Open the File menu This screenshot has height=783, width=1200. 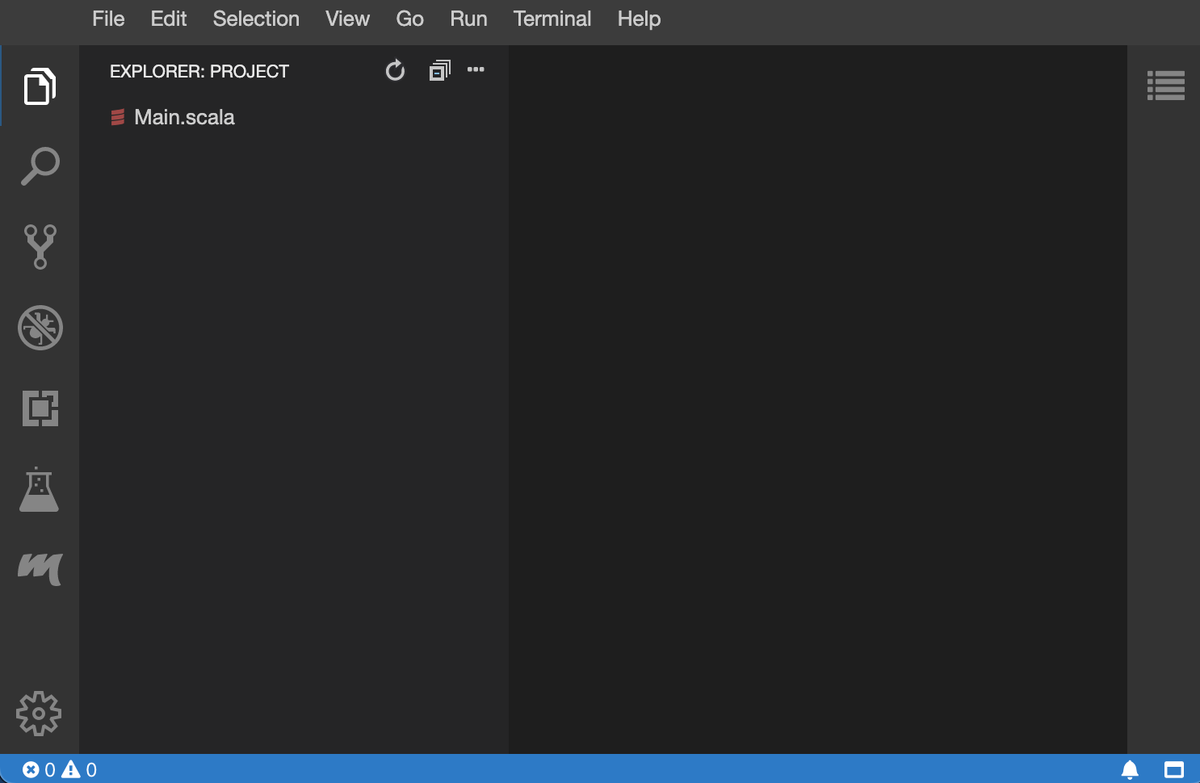(x=108, y=19)
